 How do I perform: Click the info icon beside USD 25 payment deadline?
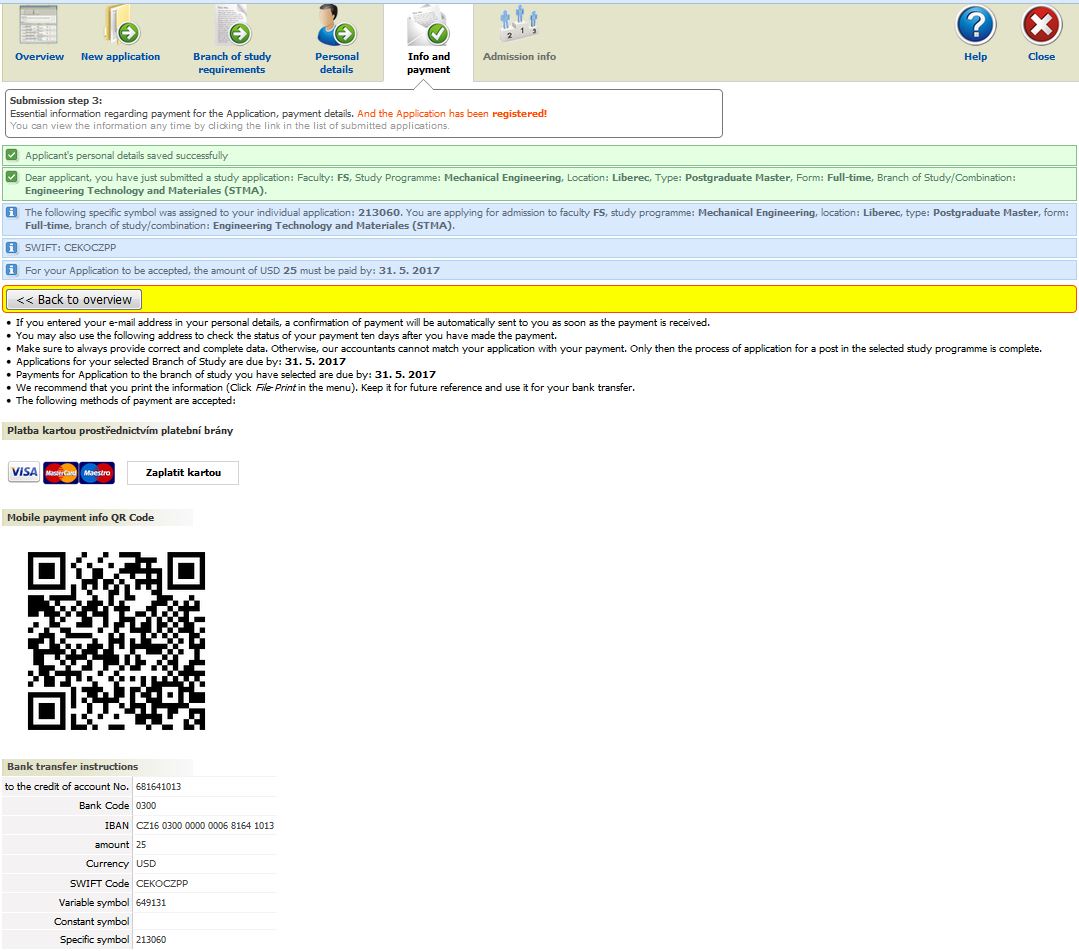tap(12, 270)
